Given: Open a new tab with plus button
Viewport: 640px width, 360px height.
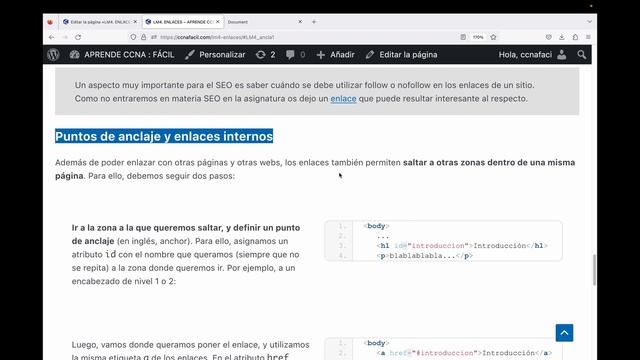Looking at the screenshot, I should coord(314,22).
